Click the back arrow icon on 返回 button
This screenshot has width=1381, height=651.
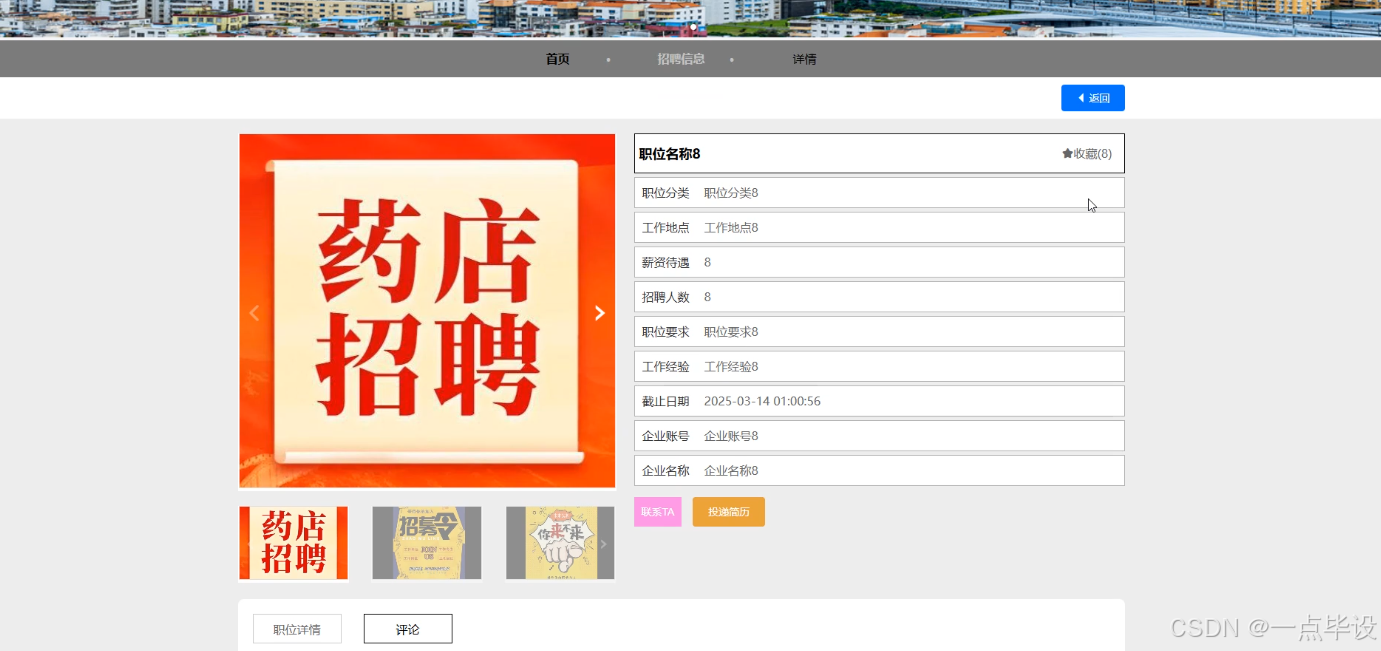(1079, 97)
